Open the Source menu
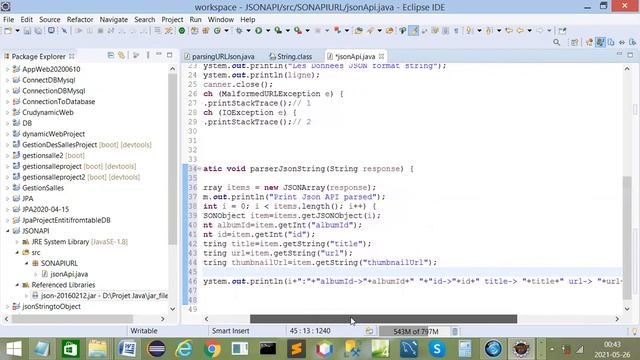The image size is (640, 360). pos(49,20)
